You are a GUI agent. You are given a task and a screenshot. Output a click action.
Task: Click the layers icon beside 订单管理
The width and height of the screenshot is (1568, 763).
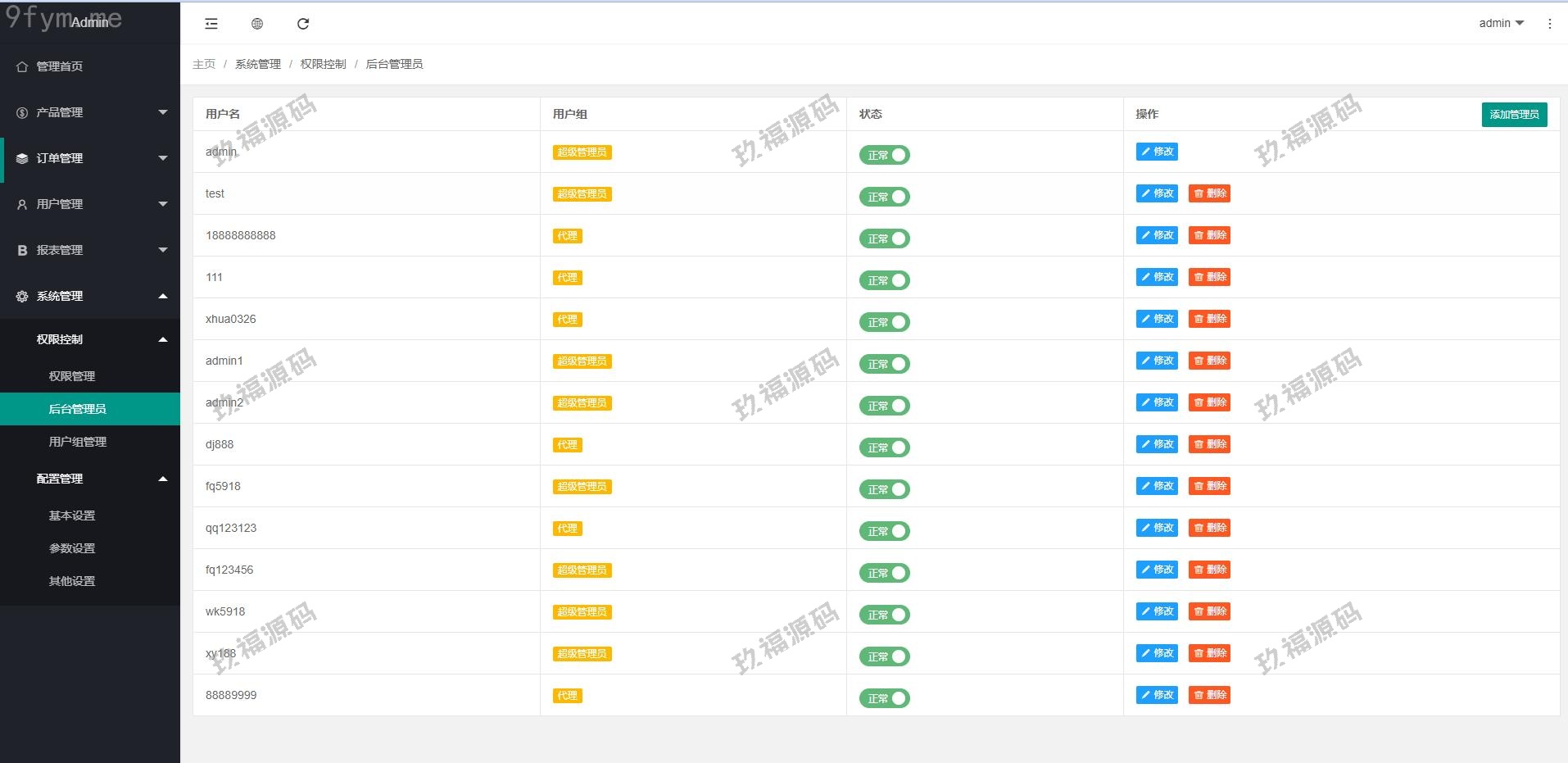coord(22,158)
